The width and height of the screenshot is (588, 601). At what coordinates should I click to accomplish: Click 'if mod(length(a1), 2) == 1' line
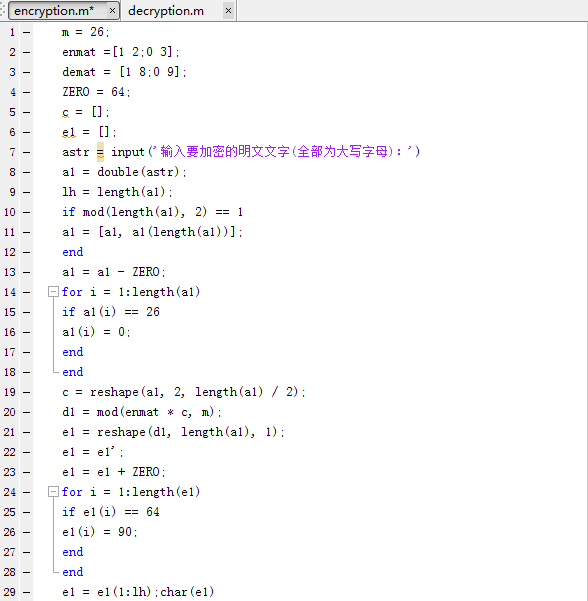coord(153,212)
